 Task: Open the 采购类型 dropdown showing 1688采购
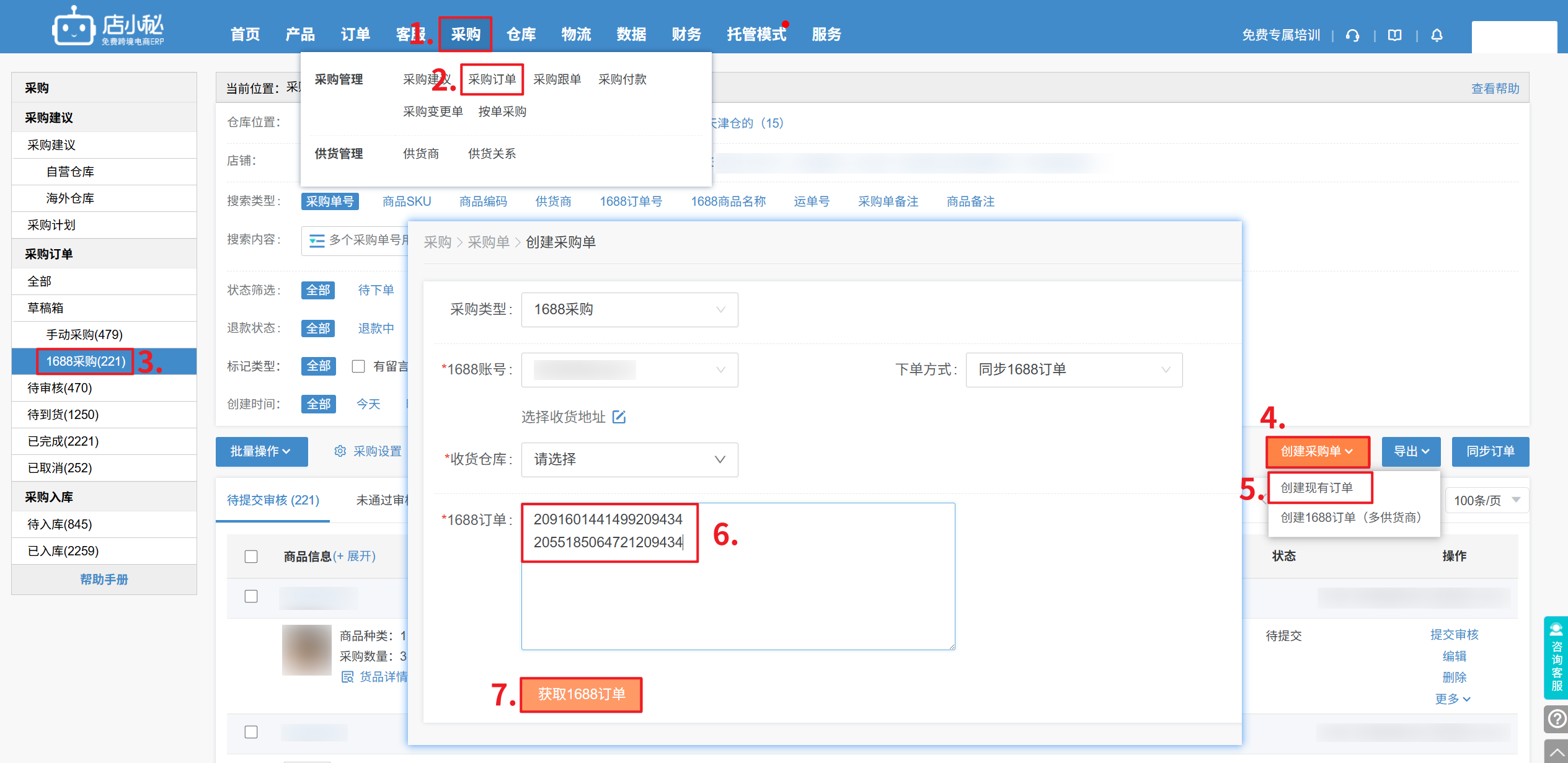[x=629, y=310]
